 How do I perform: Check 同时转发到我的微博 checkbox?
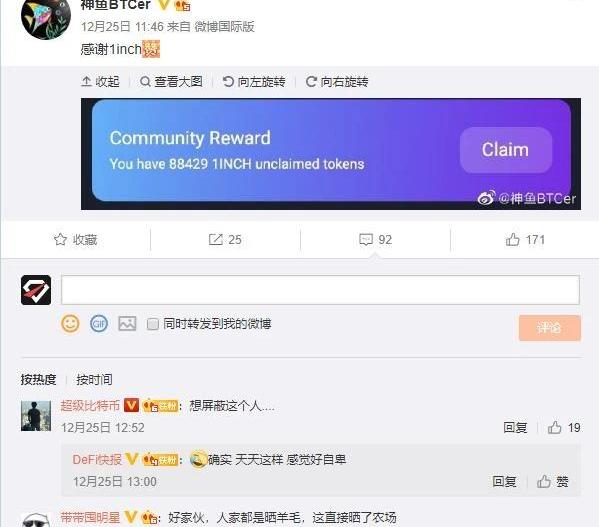[152, 324]
